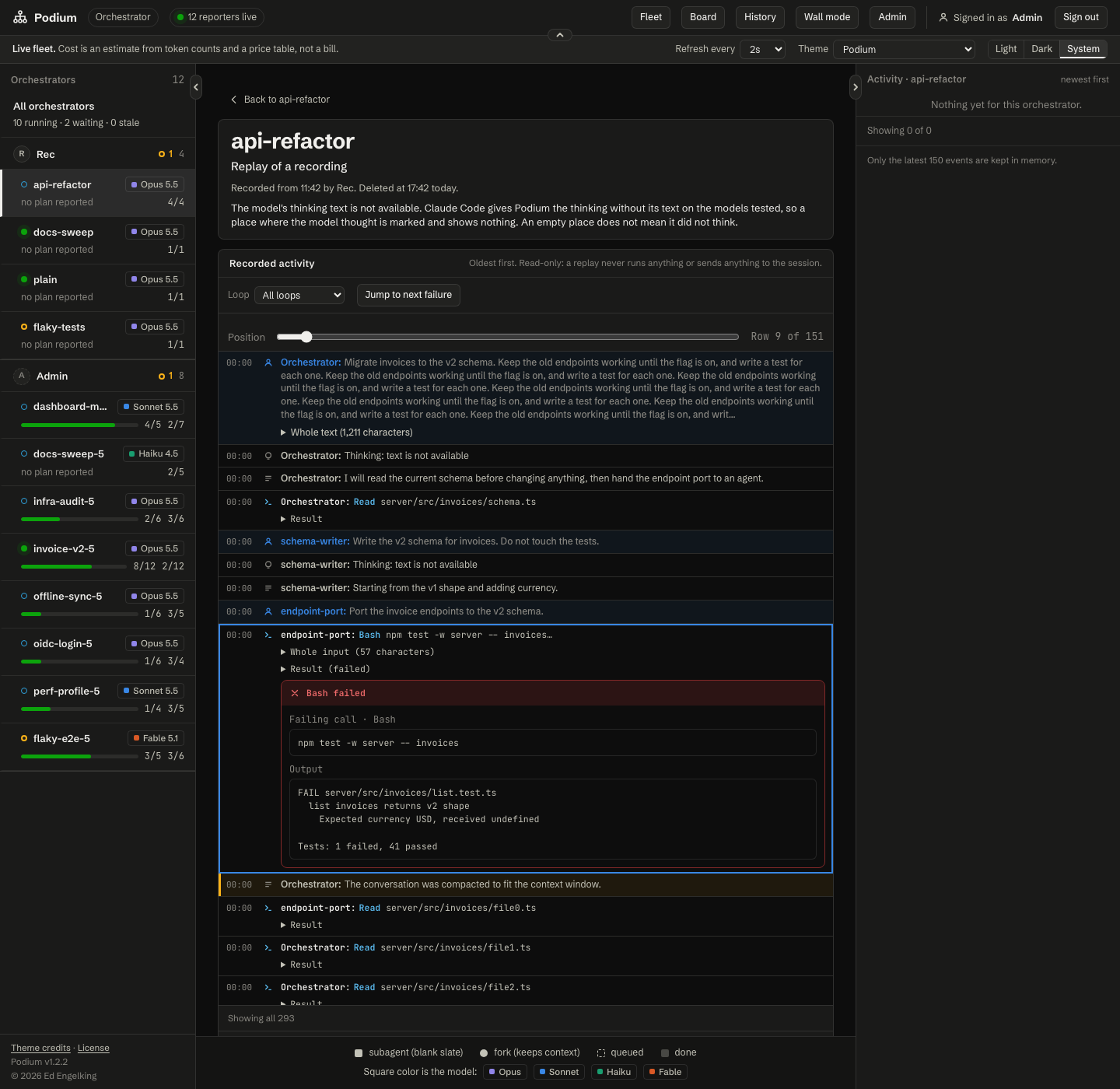Select the System theme mode
The image size is (1120, 1089).
click(x=1083, y=49)
